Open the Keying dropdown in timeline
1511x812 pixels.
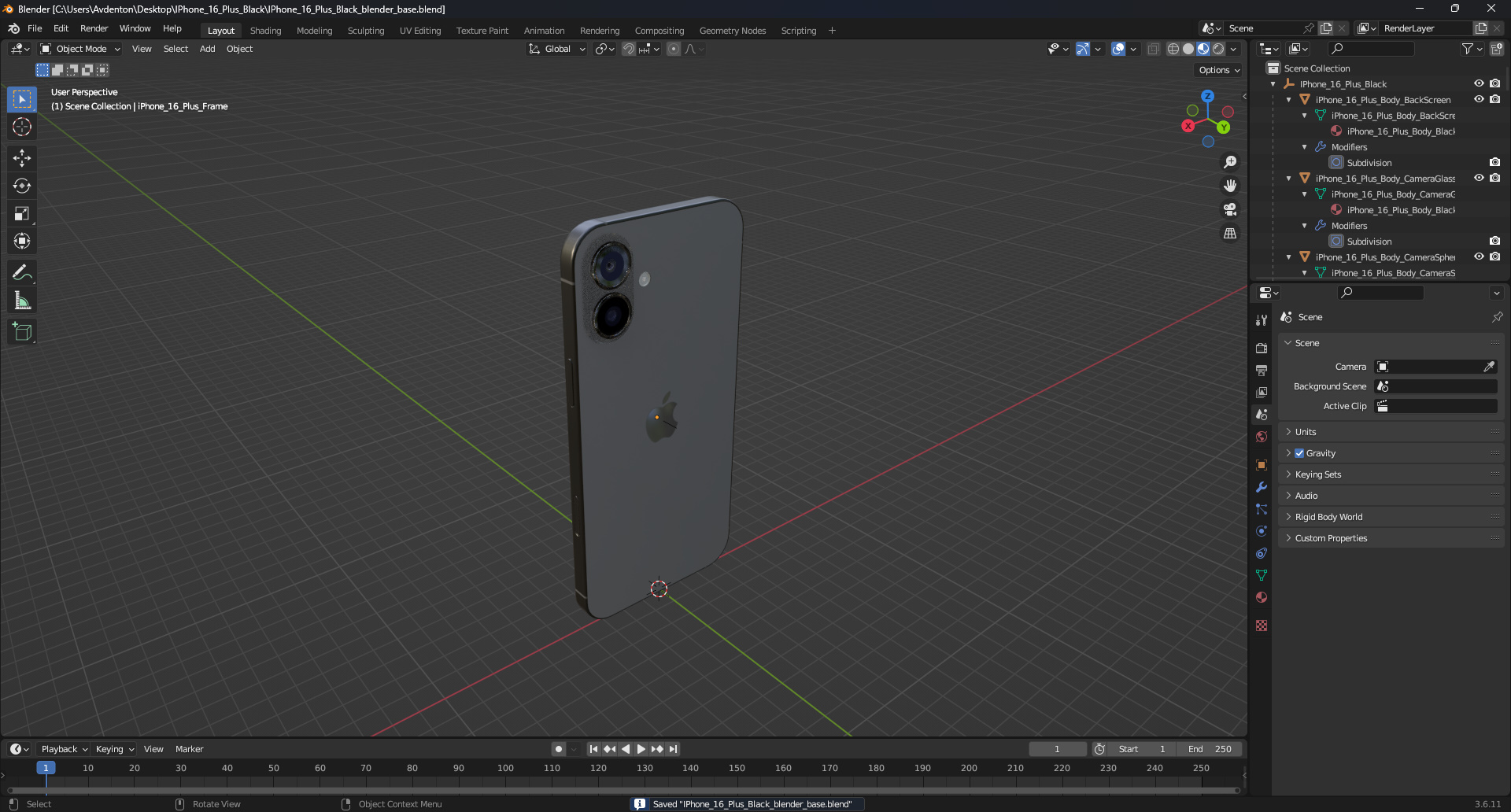pyautogui.click(x=115, y=749)
